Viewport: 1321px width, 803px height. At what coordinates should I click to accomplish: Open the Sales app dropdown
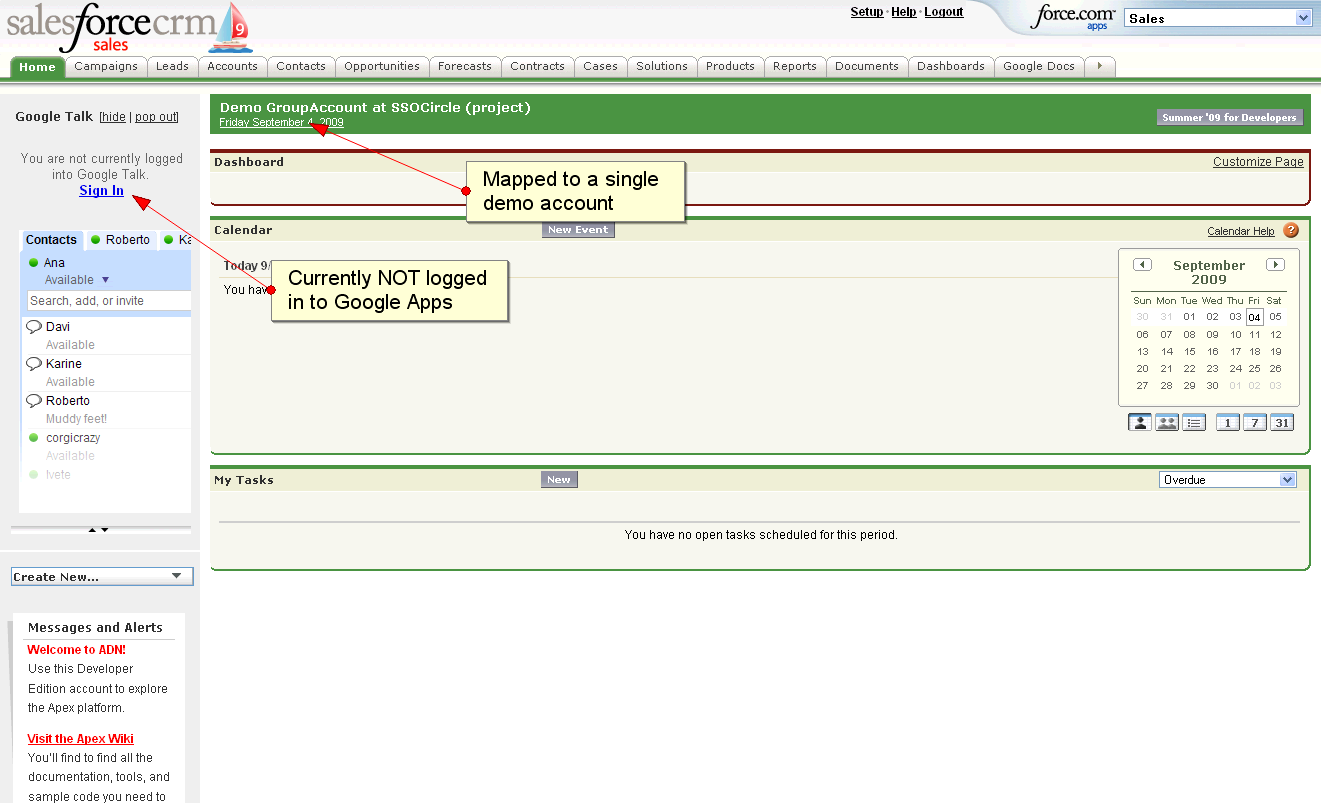pos(1218,18)
